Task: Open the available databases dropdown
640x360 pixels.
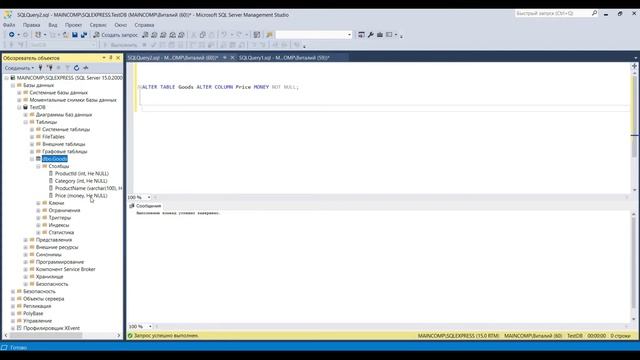Action: [62, 45]
